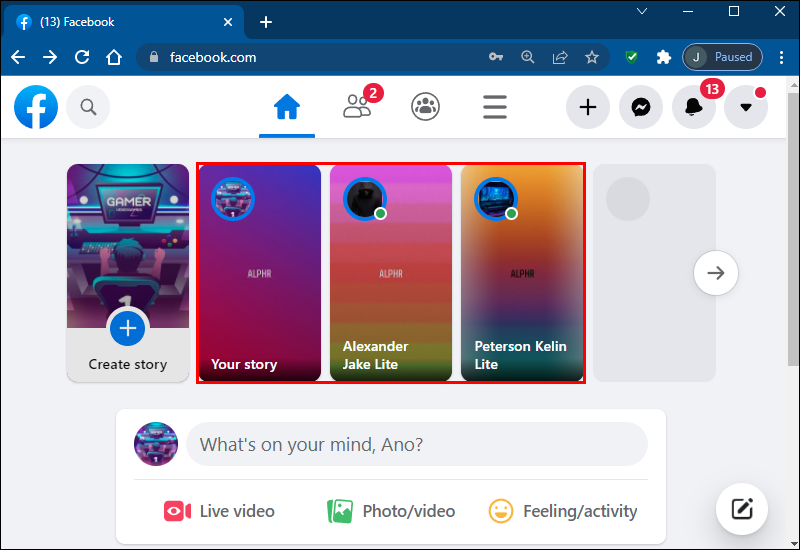Click the Facebook logo
800x550 pixels.
pyautogui.click(x=36, y=107)
